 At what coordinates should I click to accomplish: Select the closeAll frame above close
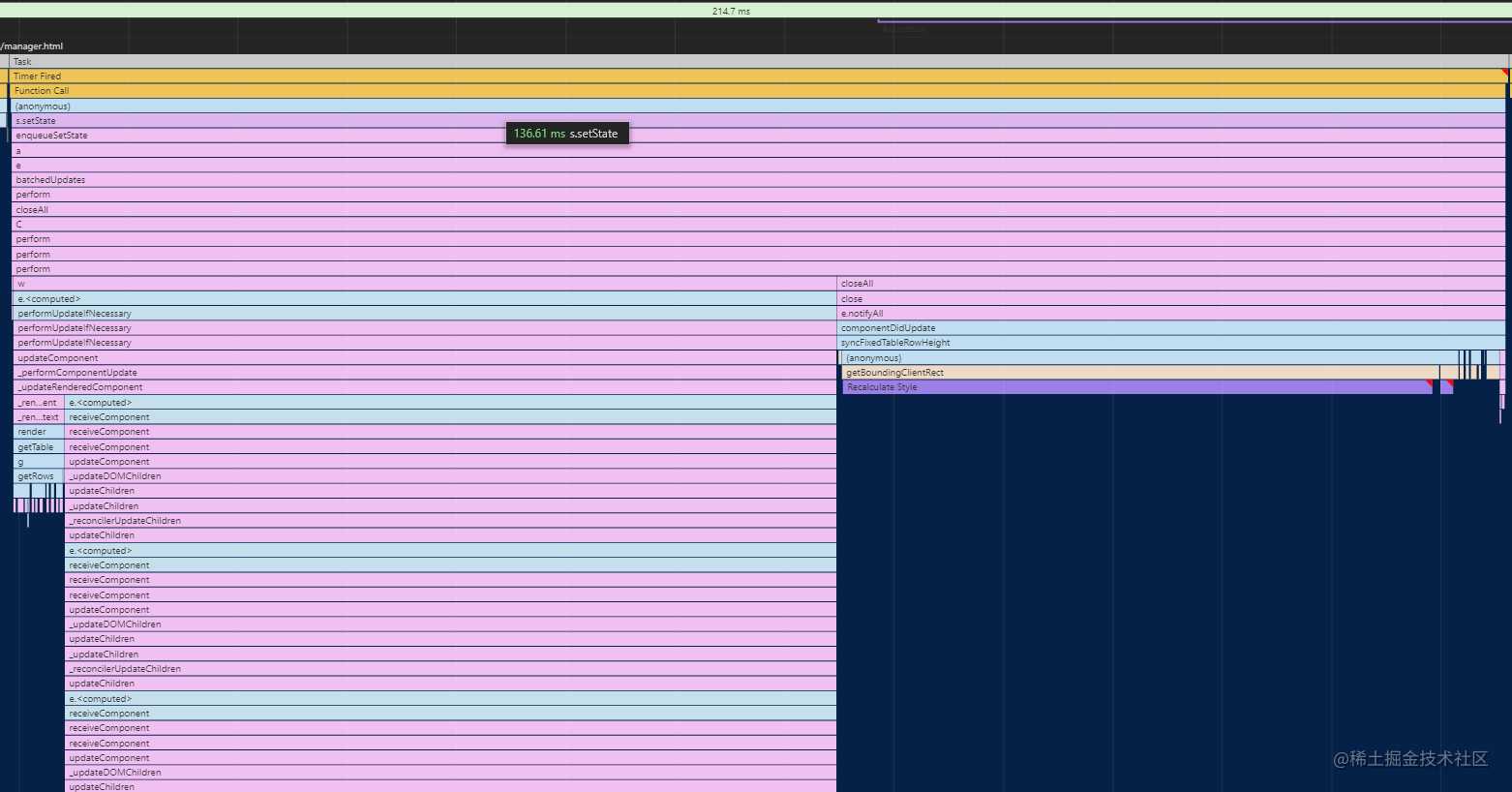click(x=1171, y=284)
